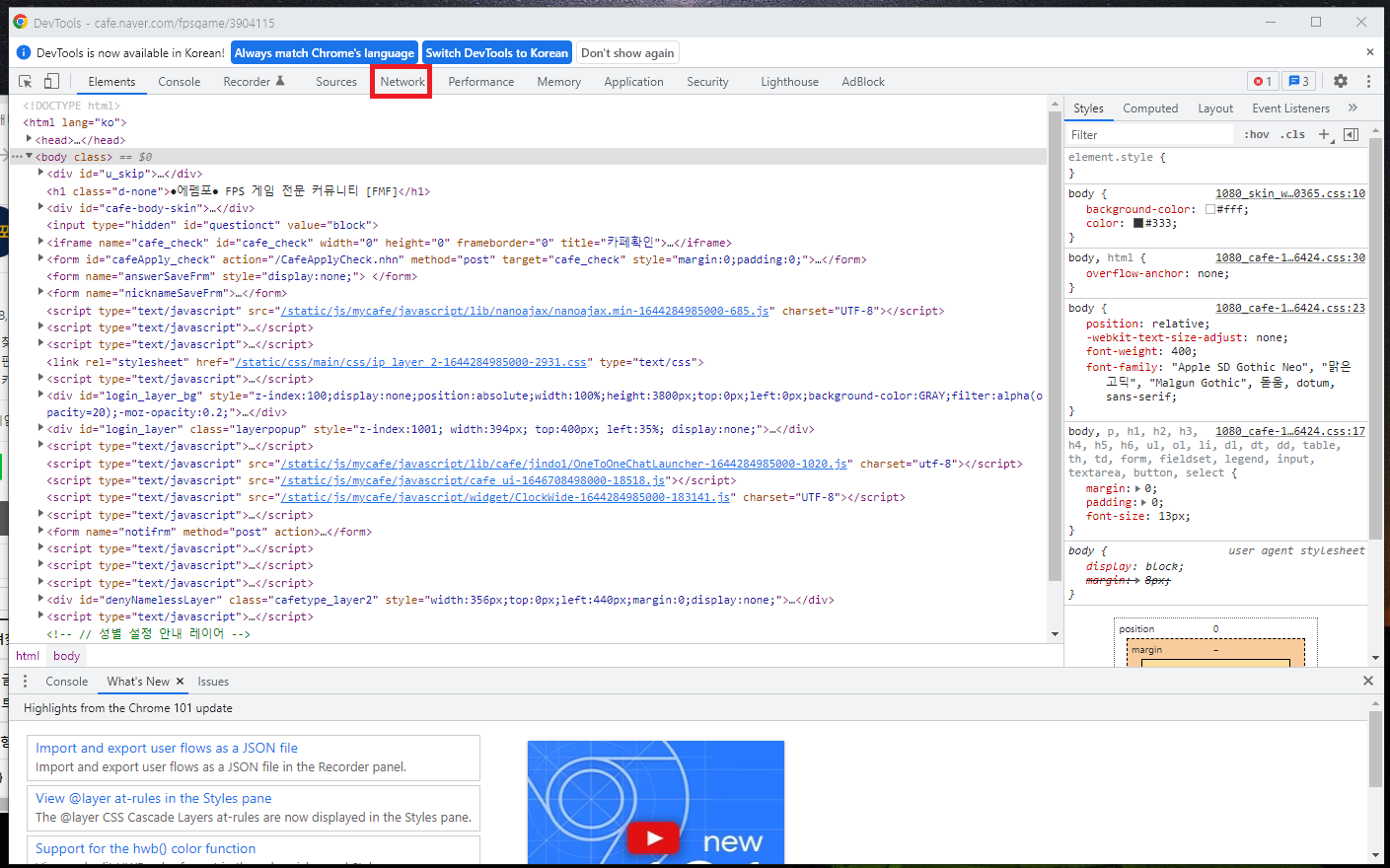
Task: Expand the margin shorthand triangle in Styles
Action: pos(1137,489)
